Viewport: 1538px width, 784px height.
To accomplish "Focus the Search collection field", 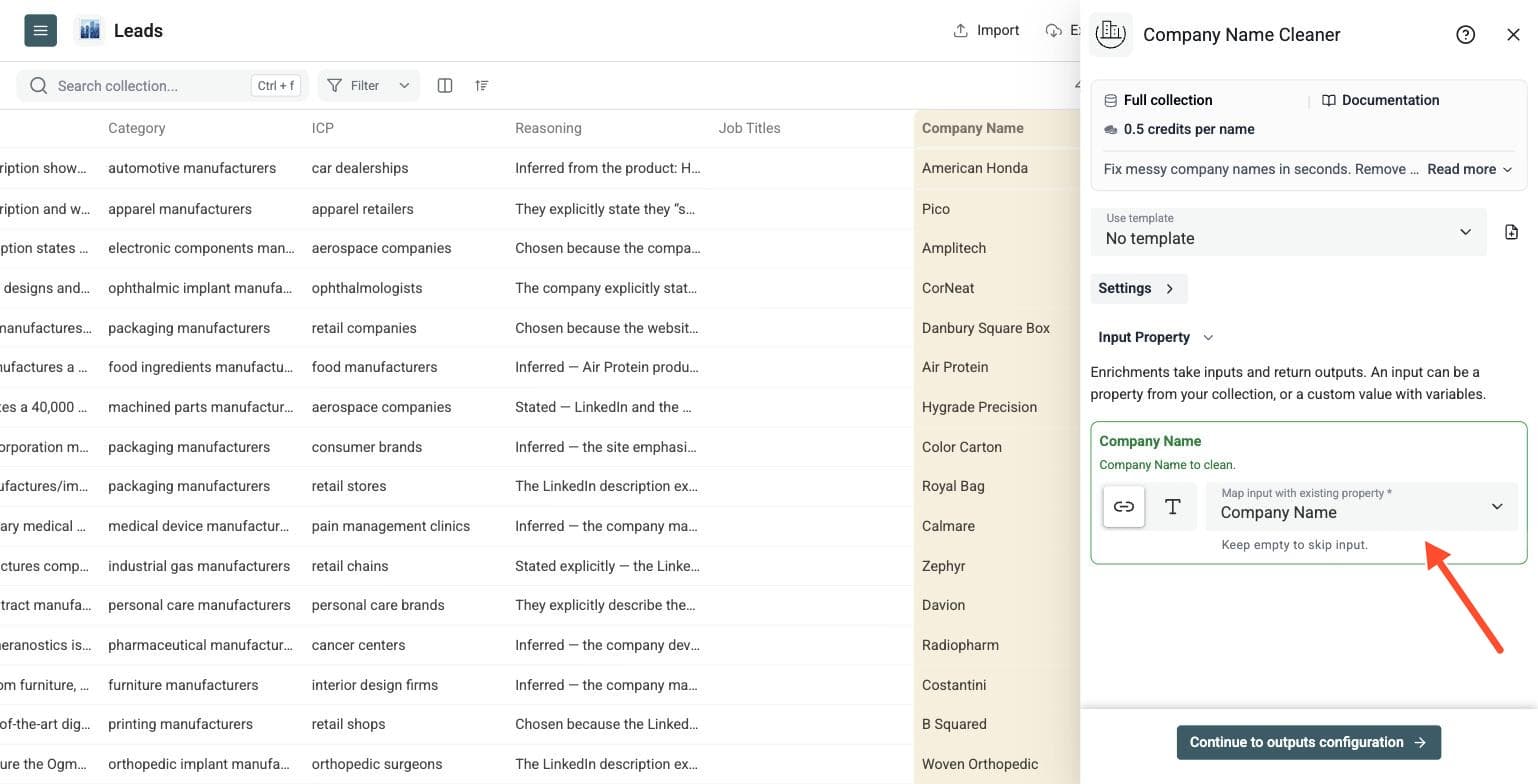I will pyautogui.click(x=163, y=85).
